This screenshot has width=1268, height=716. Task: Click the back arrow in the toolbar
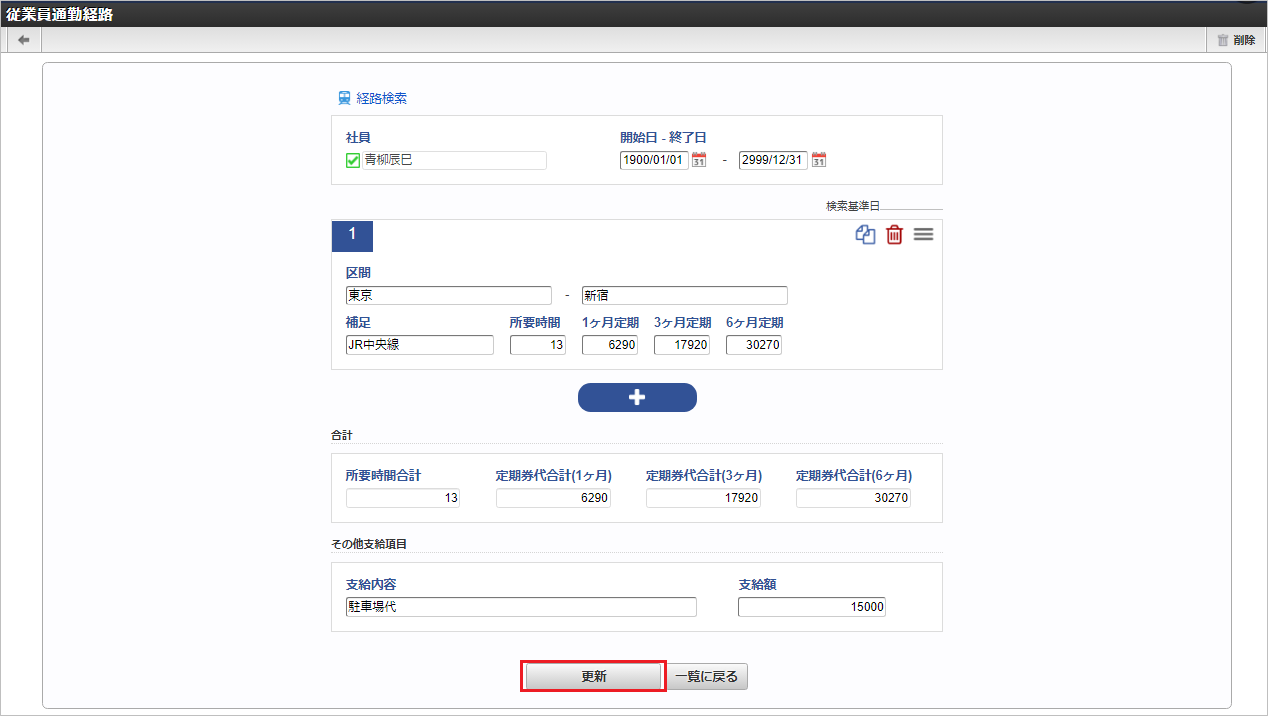click(23, 40)
